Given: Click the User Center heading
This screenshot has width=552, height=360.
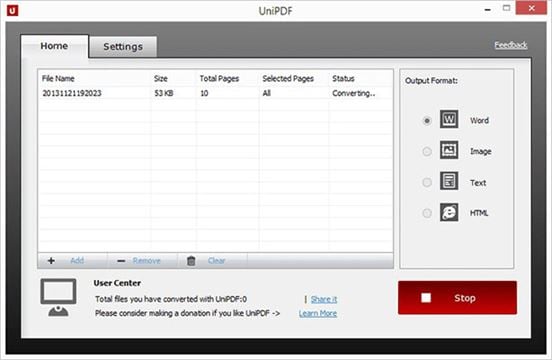Looking at the screenshot, I should pos(117,283).
